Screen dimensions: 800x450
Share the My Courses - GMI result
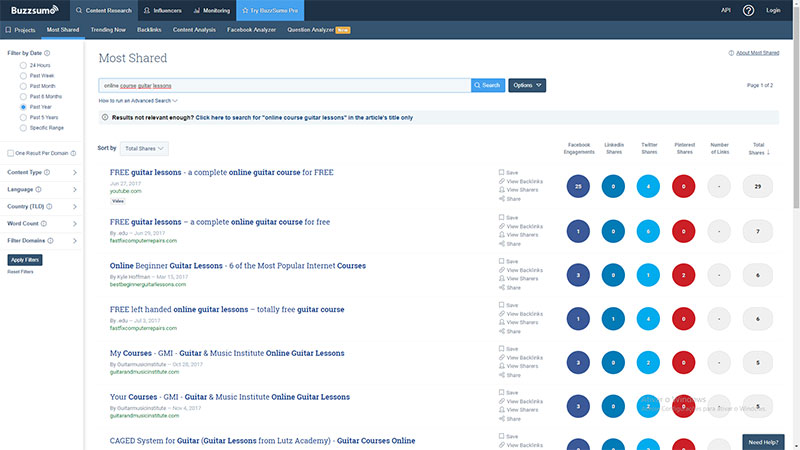point(510,375)
